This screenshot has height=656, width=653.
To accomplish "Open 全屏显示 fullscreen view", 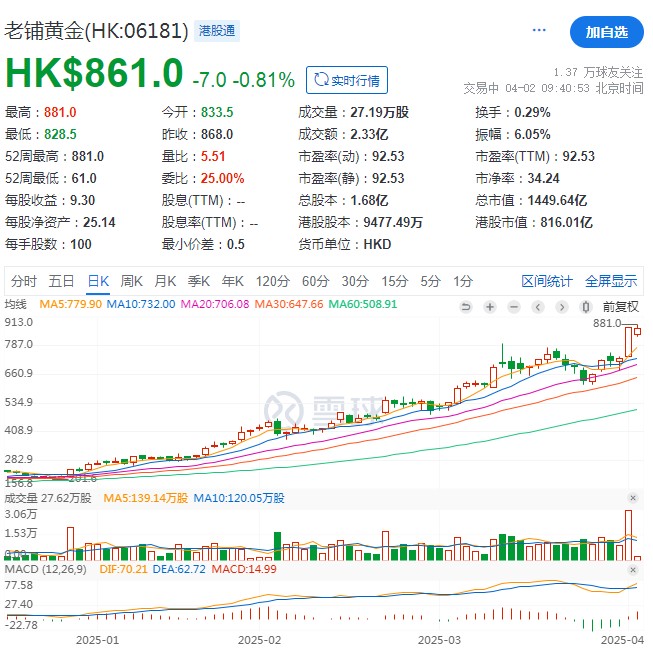I will click(611, 281).
